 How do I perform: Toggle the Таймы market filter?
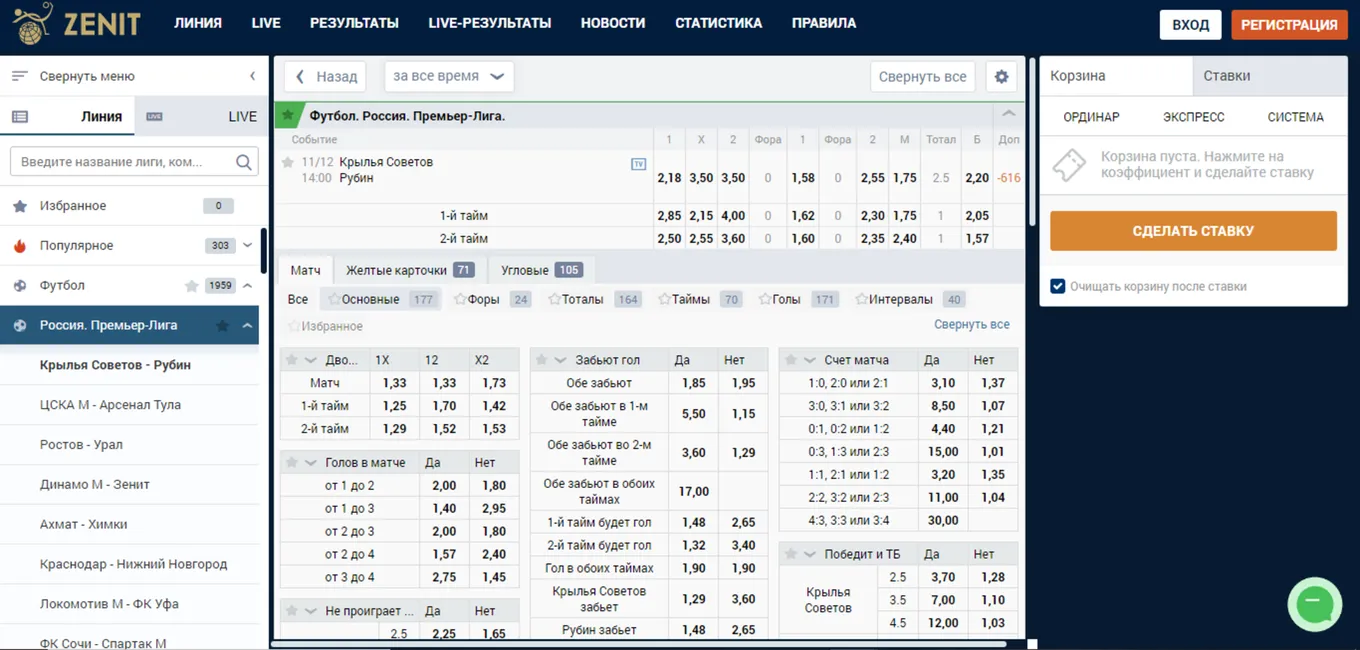click(x=700, y=299)
